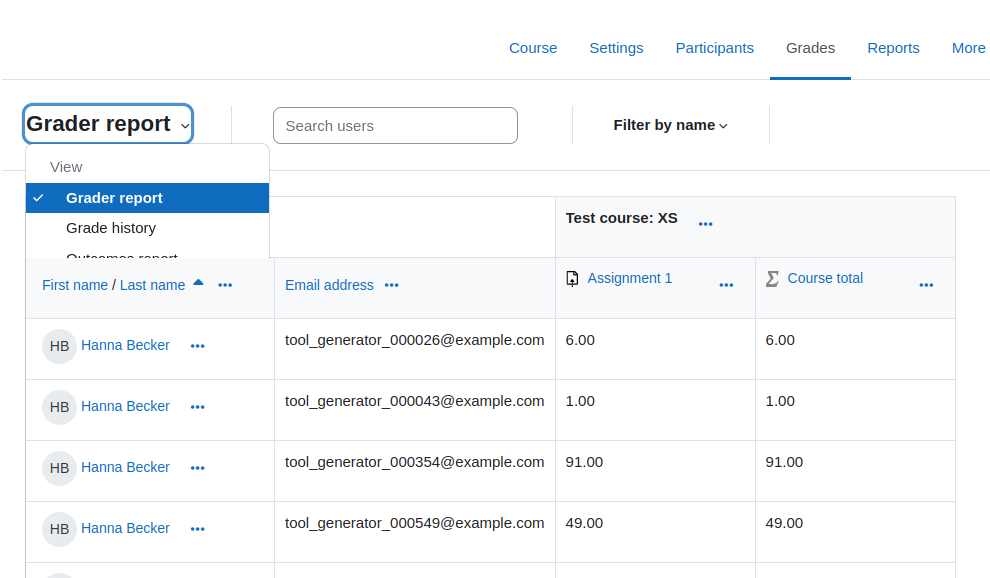Focus the Search users field
Viewport: 990px width, 578px height.
[x=395, y=126]
